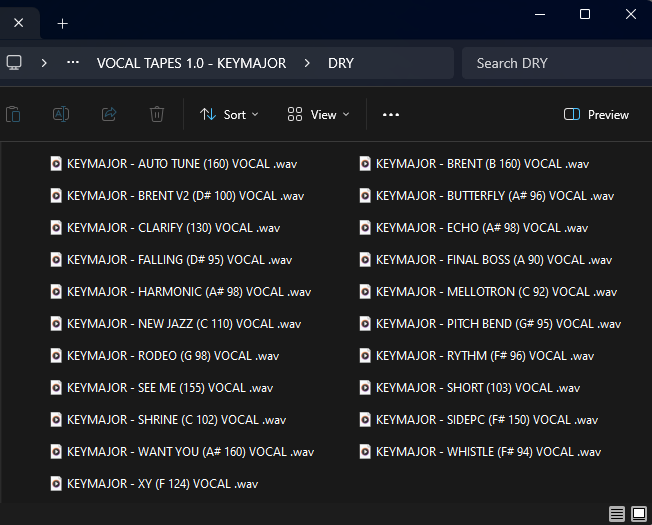Image resolution: width=652 pixels, height=525 pixels.
Task: Toggle the Preview pane
Action: click(596, 114)
